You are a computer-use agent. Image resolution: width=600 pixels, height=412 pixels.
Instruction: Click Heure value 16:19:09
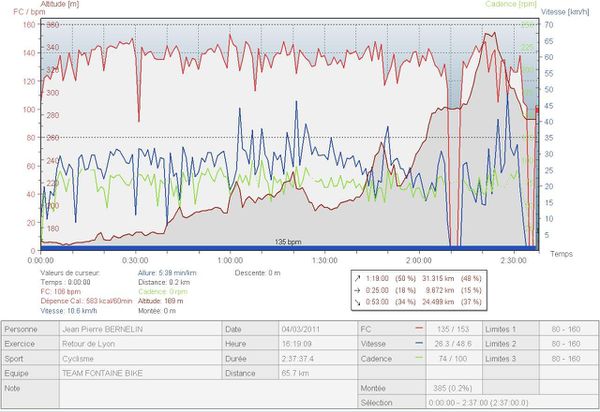pos(297,344)
